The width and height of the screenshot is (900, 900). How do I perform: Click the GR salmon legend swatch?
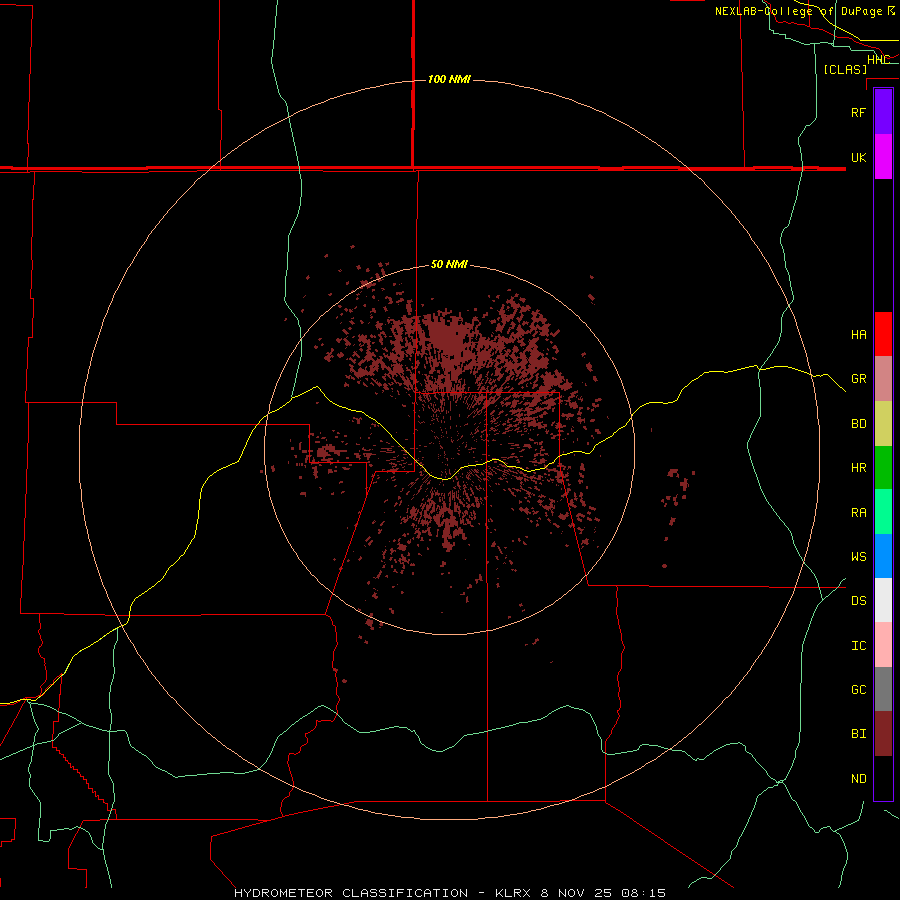pos(883,379)
